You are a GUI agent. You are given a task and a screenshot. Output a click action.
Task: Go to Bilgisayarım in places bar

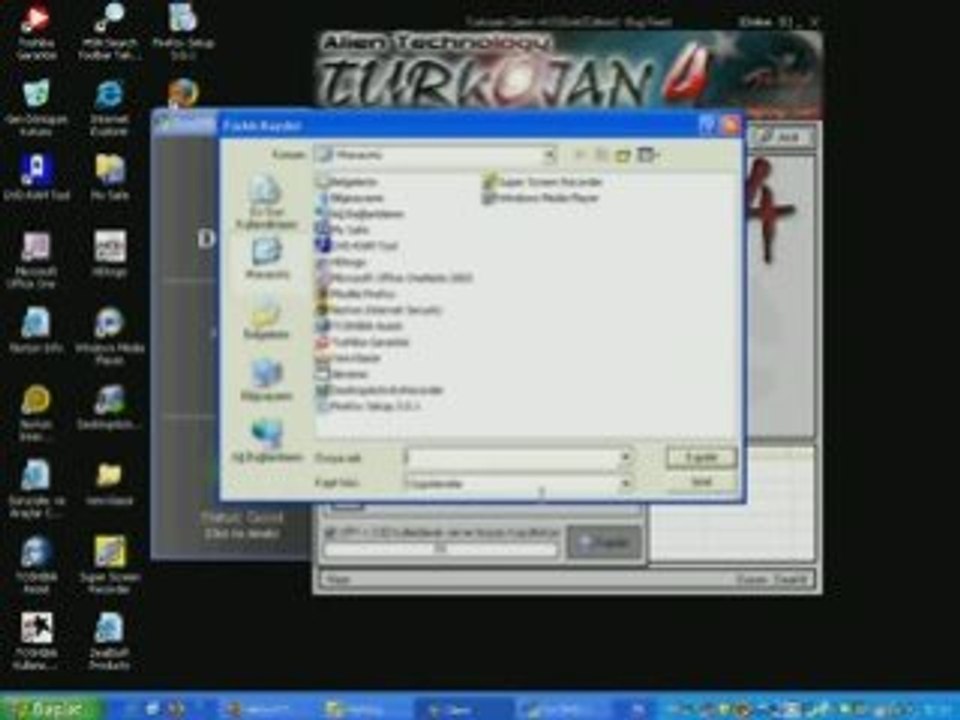pyautogui.click(x=266, y=381)
